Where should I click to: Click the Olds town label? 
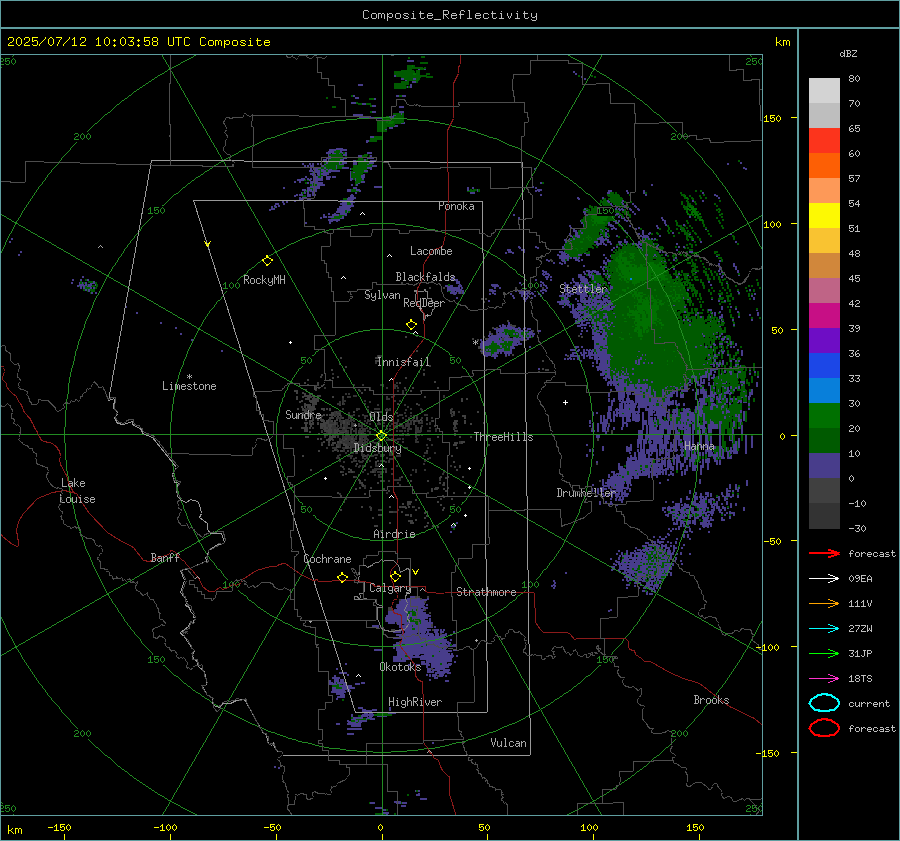[x=381, y=417]
